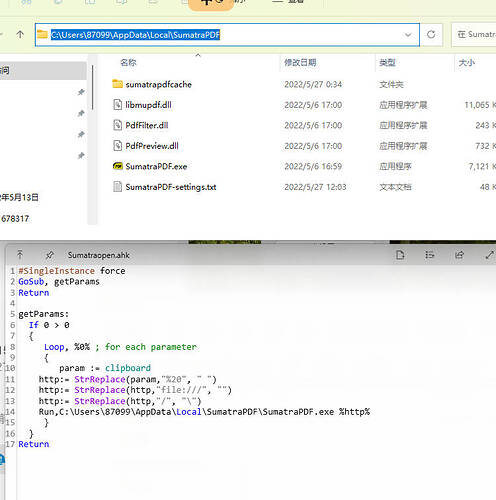Click the 678317 entry in left pane
This screenshot has width=496, height=500.
[15, 219]
